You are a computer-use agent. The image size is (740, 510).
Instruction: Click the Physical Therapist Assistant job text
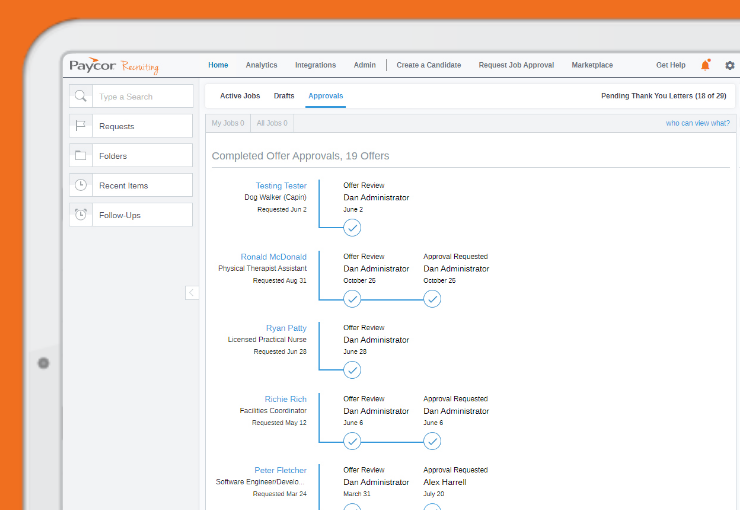point(262,268)
